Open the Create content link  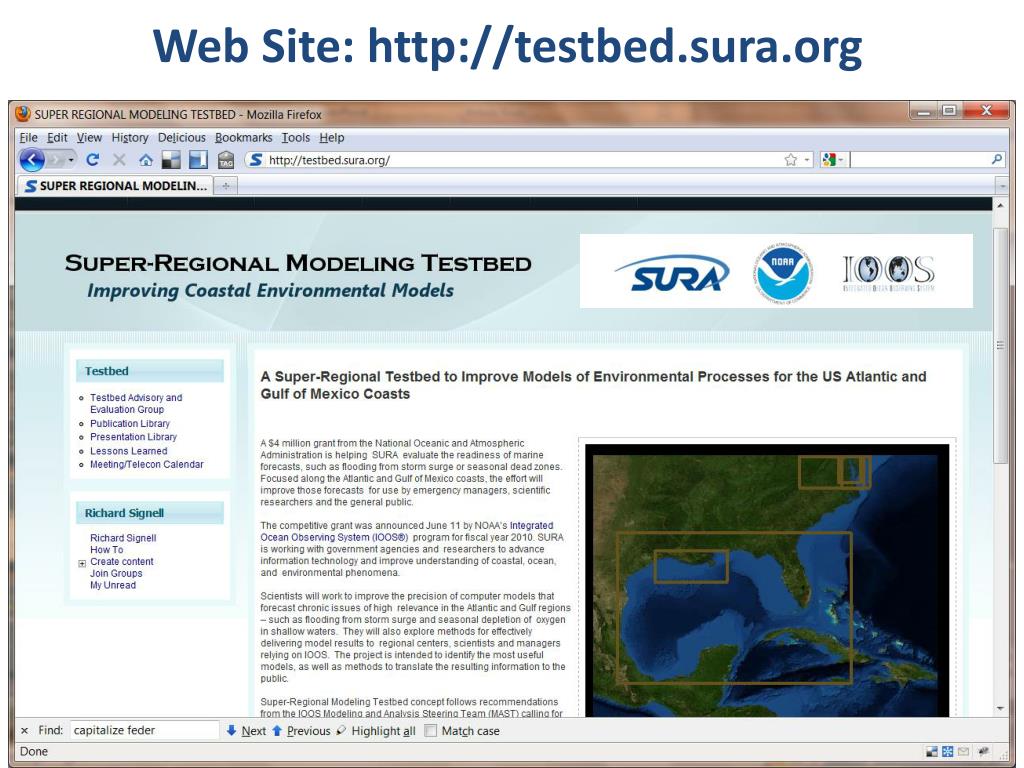pyautogui.click(x=121, y=562)
